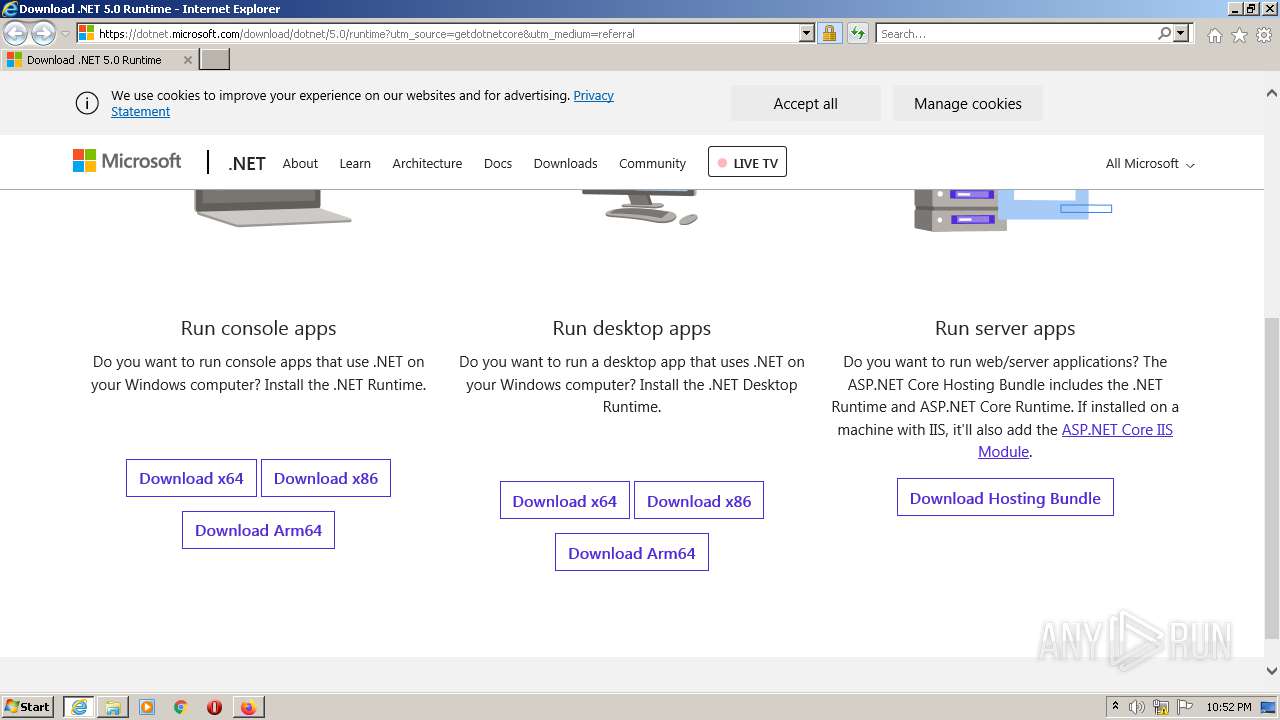Open Opera taskbar icon

coord(214,707)
